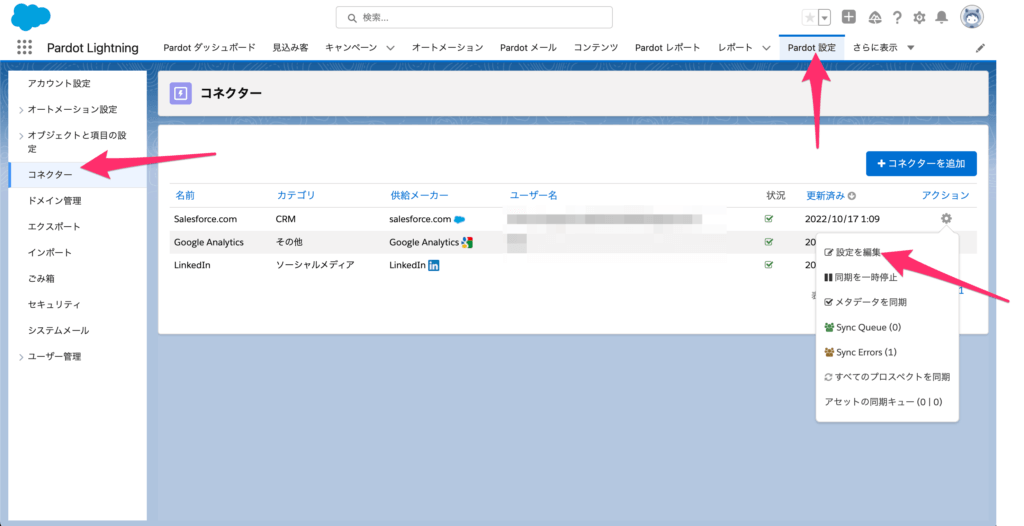Open the App Launcher grid icon
The width and height of the screenshot is (1024, 526).
coord(24,47)
